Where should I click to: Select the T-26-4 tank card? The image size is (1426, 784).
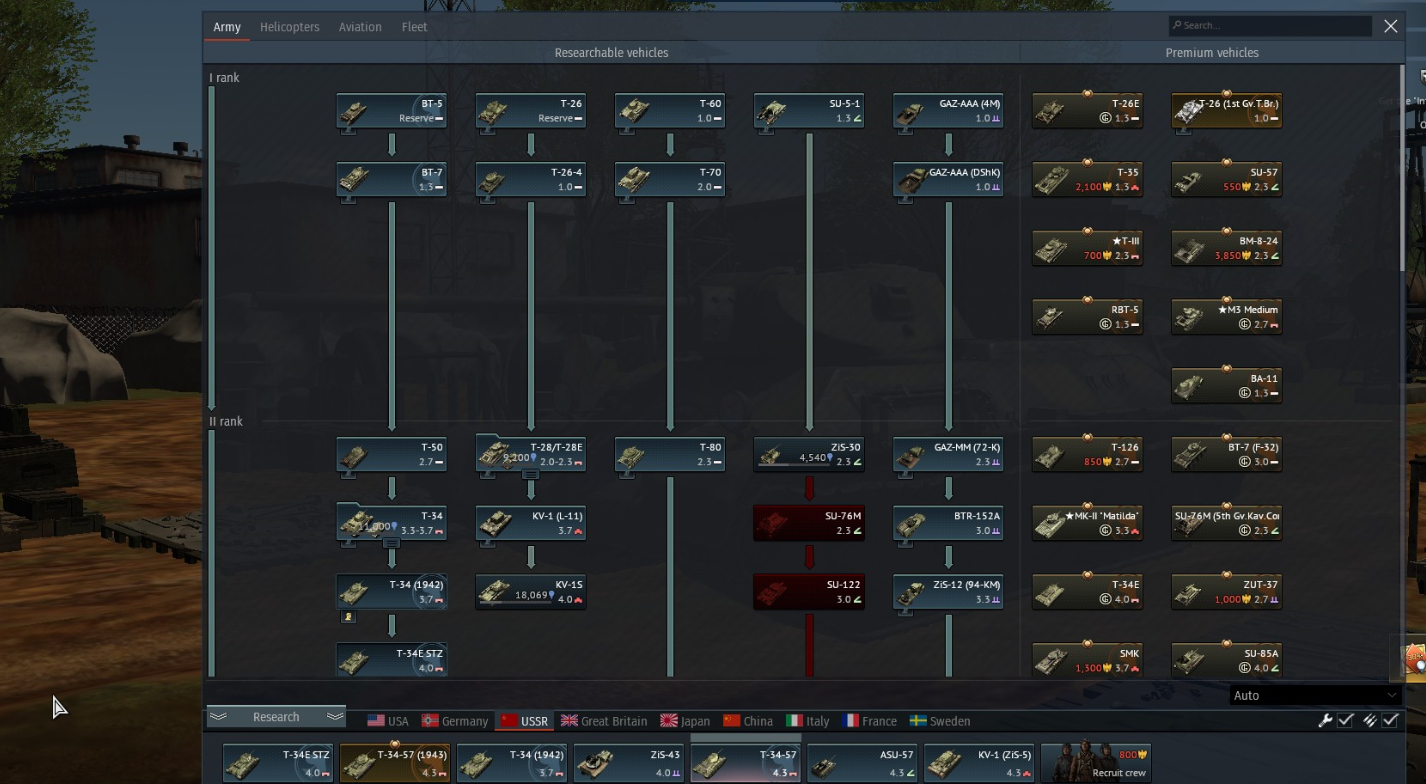(x=530, y=180)
